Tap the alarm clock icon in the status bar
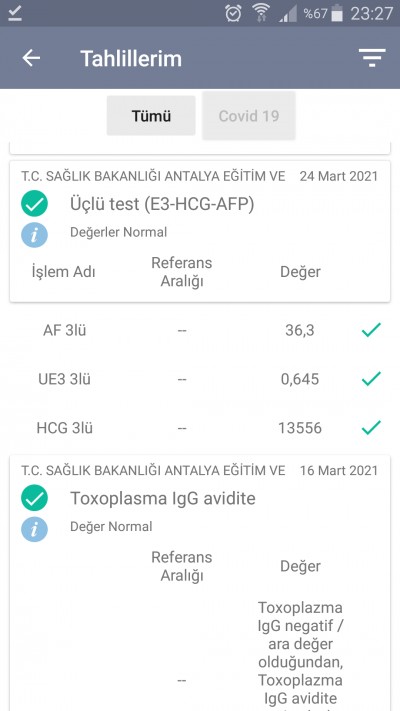The image size is (400, 711). coord(233,13)
